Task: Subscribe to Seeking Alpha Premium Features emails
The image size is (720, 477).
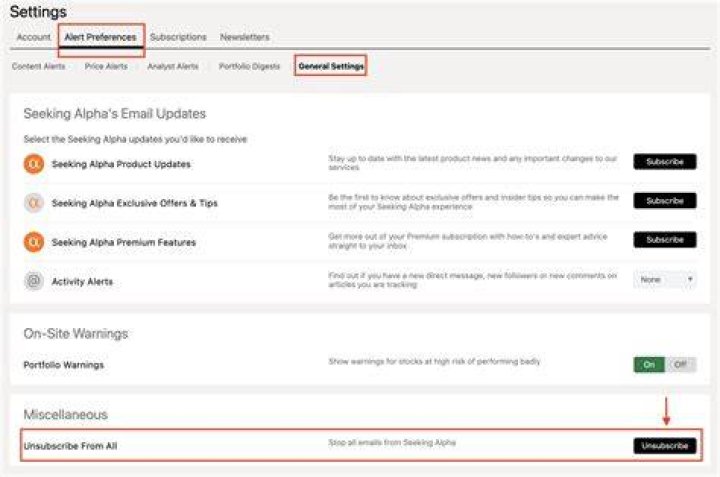Action: click(x=665, y=240)
